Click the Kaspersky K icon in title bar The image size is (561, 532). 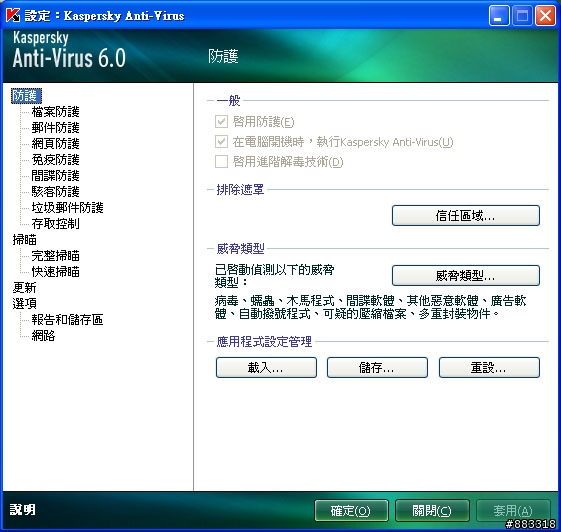[13, 15]
